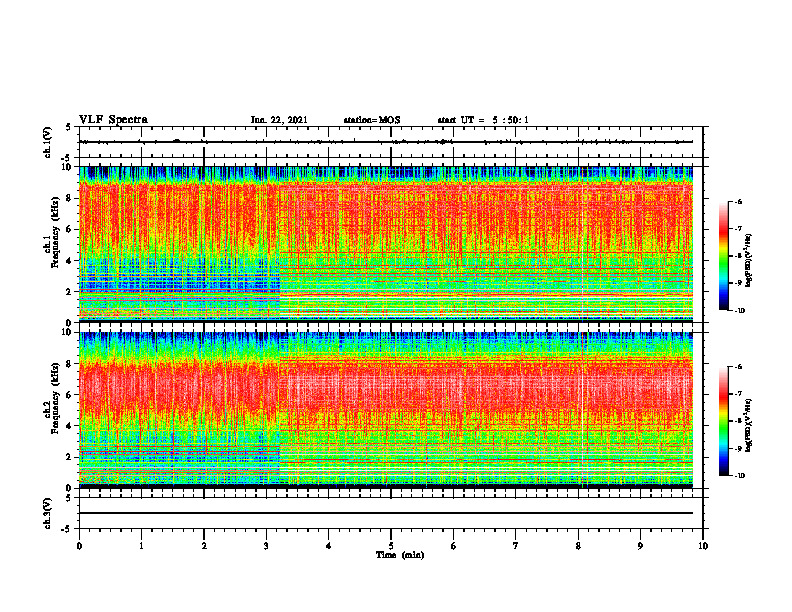
Task: Click the 5 tick on ch.1(V) axis
Action: tap(69, 127)
